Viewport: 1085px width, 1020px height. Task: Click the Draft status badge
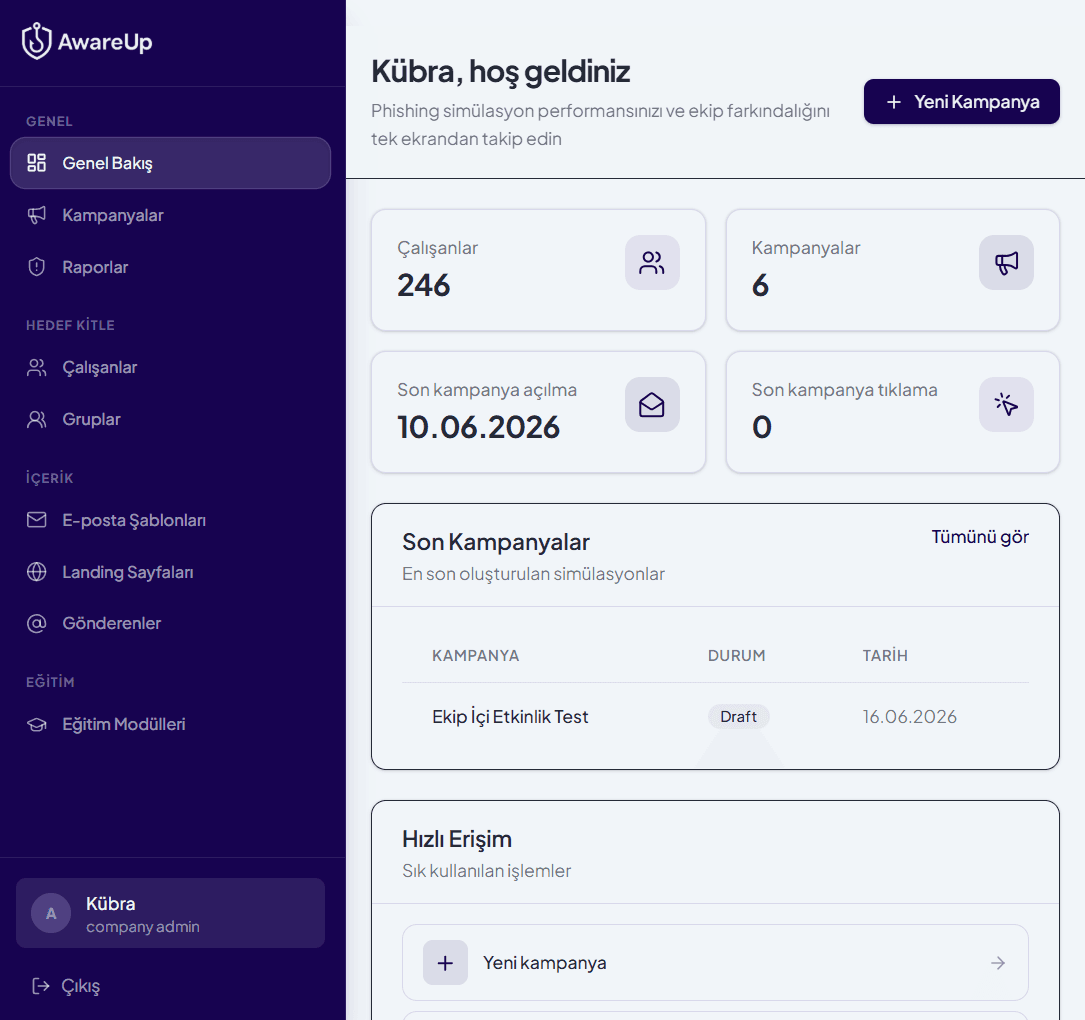pyautogui.click(x=738, y=717)
